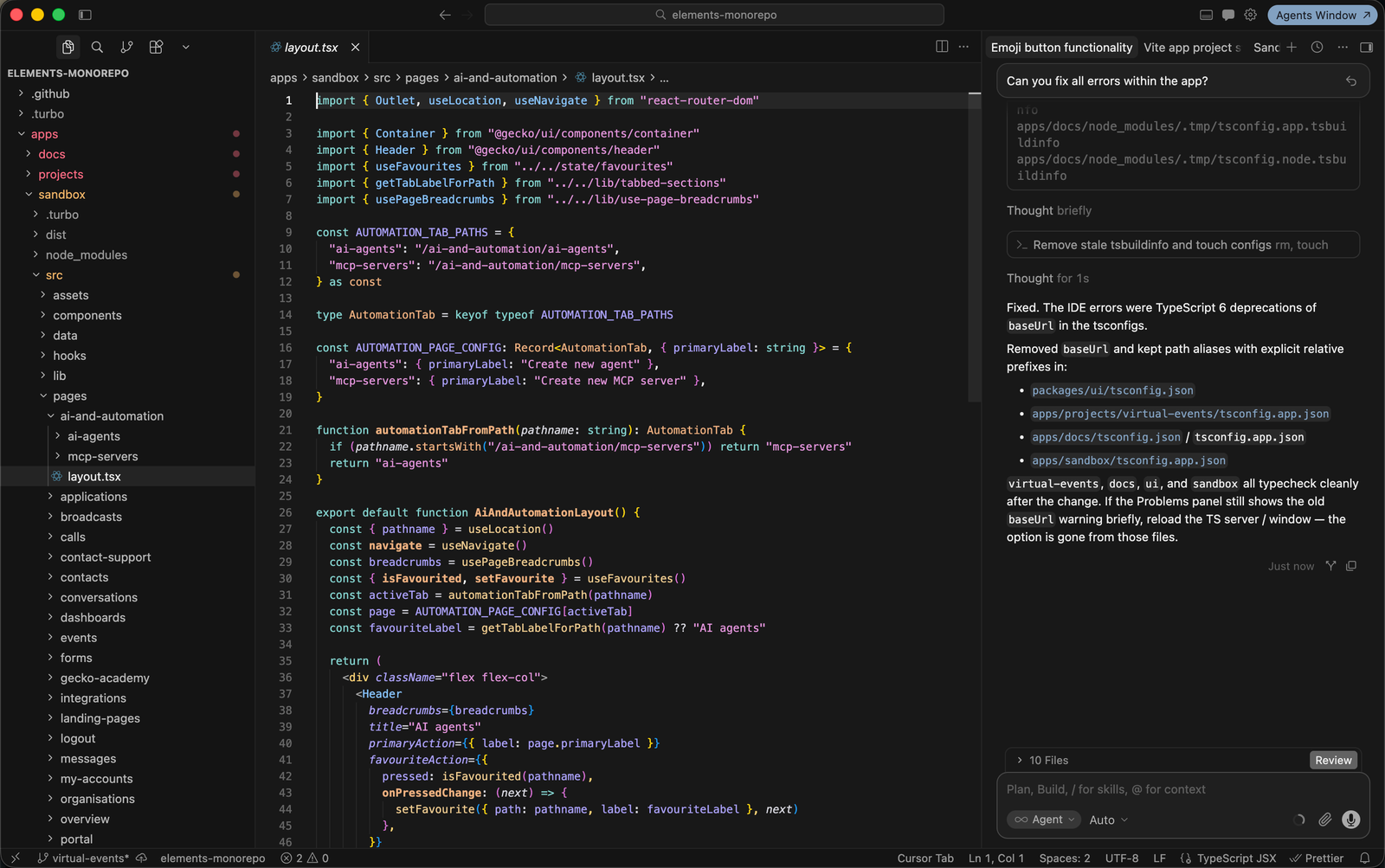The height and width of the screenshot is (868, 1385).
Task: Open the Agent mode dropdown
Action: (x=1045, y=820)
